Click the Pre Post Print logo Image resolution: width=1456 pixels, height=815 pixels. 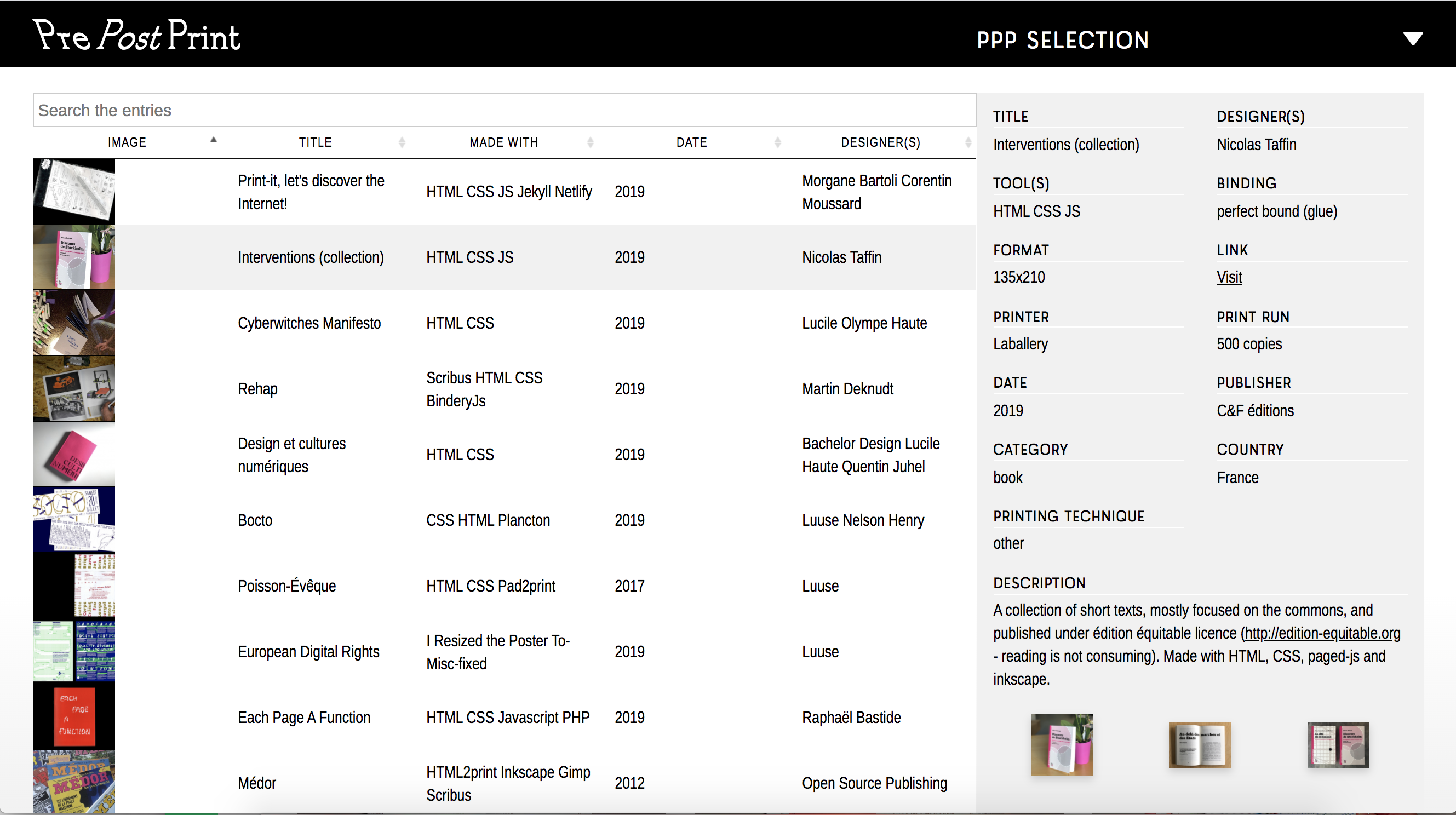point(137,35)
